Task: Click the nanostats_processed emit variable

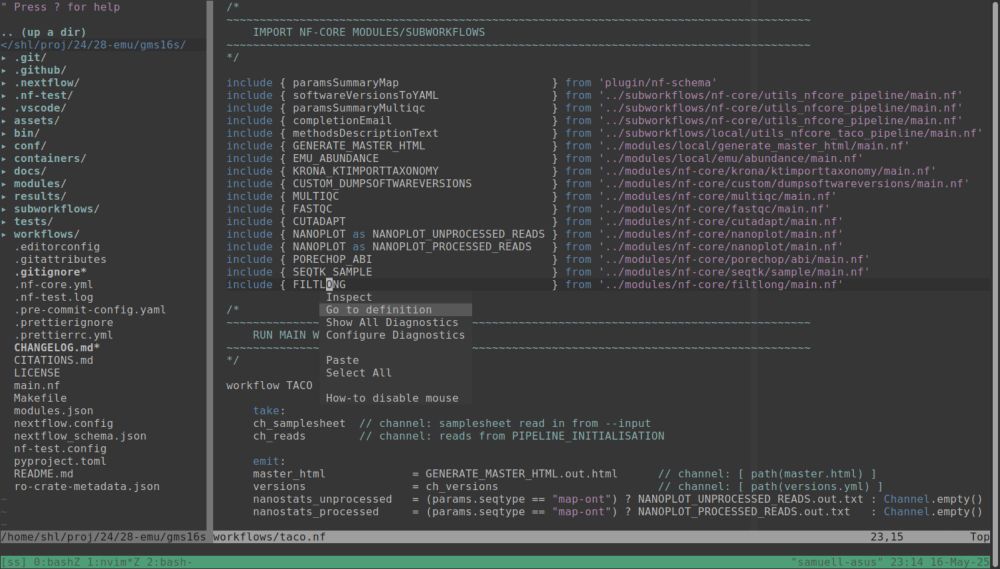Action: (x=316, y=512)
